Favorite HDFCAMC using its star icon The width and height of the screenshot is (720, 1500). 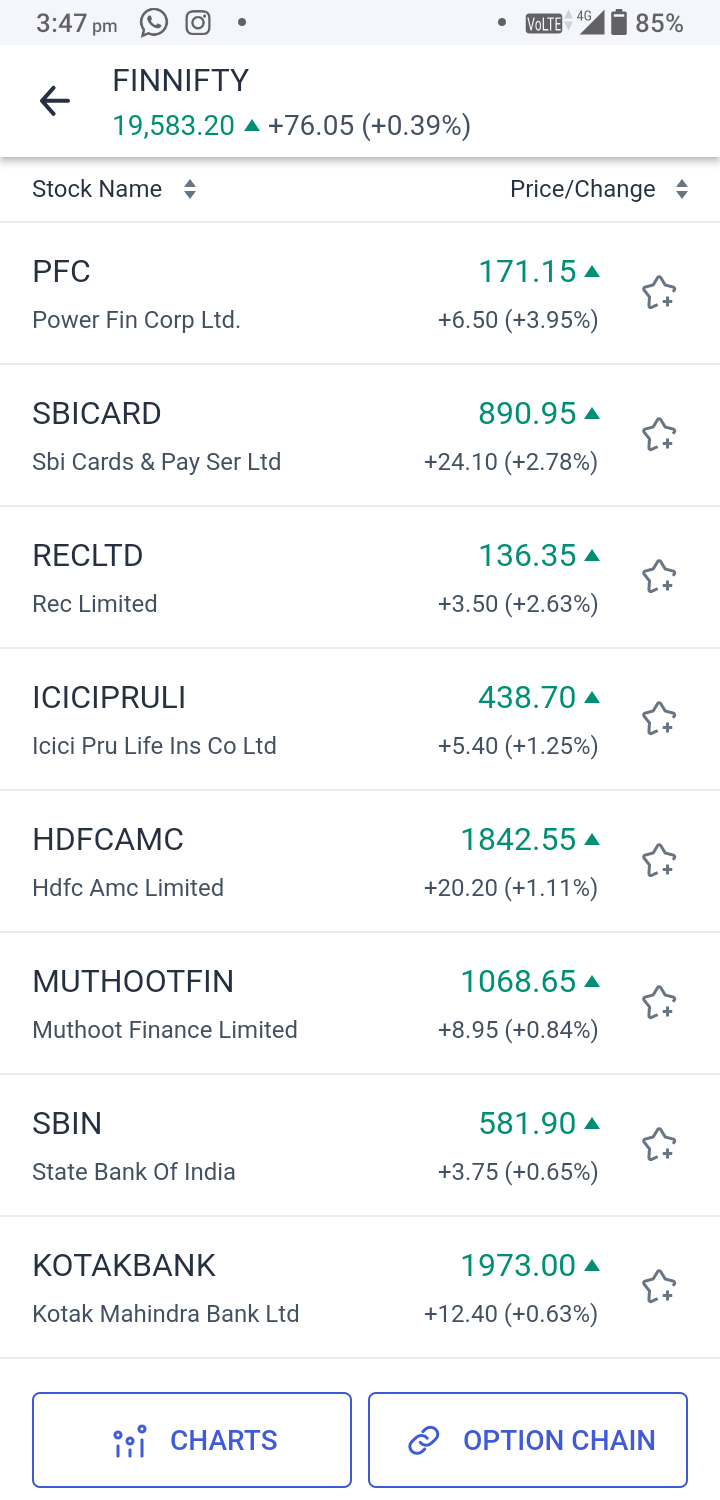click(658, 861)
